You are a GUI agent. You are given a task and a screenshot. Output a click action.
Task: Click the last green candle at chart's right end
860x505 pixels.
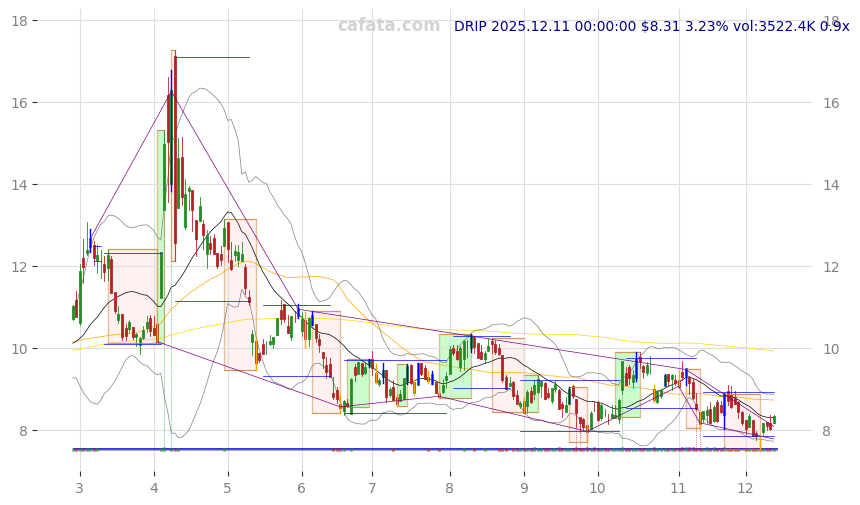pos(773,420)
